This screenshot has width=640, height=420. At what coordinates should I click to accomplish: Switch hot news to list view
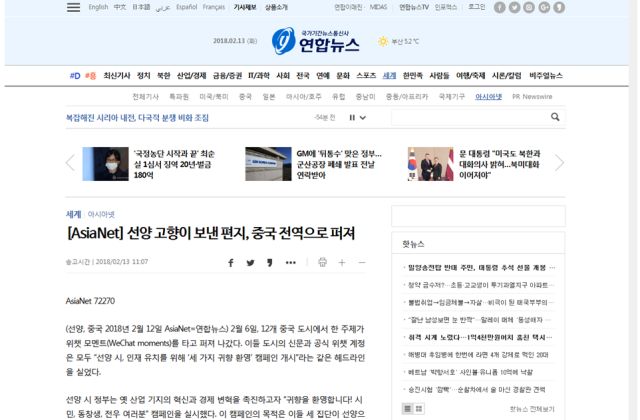click(407, 408)
